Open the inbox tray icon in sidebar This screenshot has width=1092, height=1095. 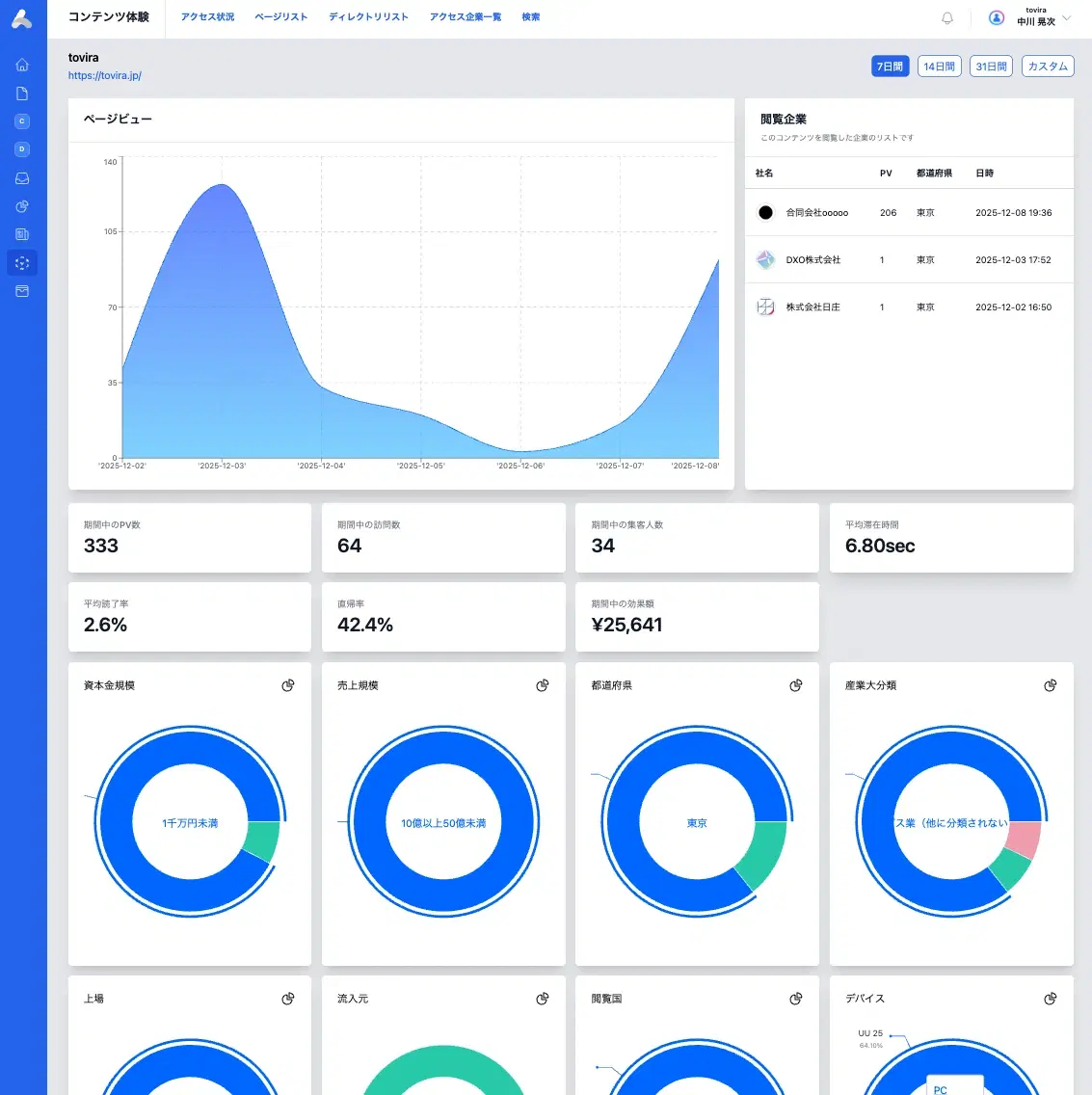tap(22, 178)
